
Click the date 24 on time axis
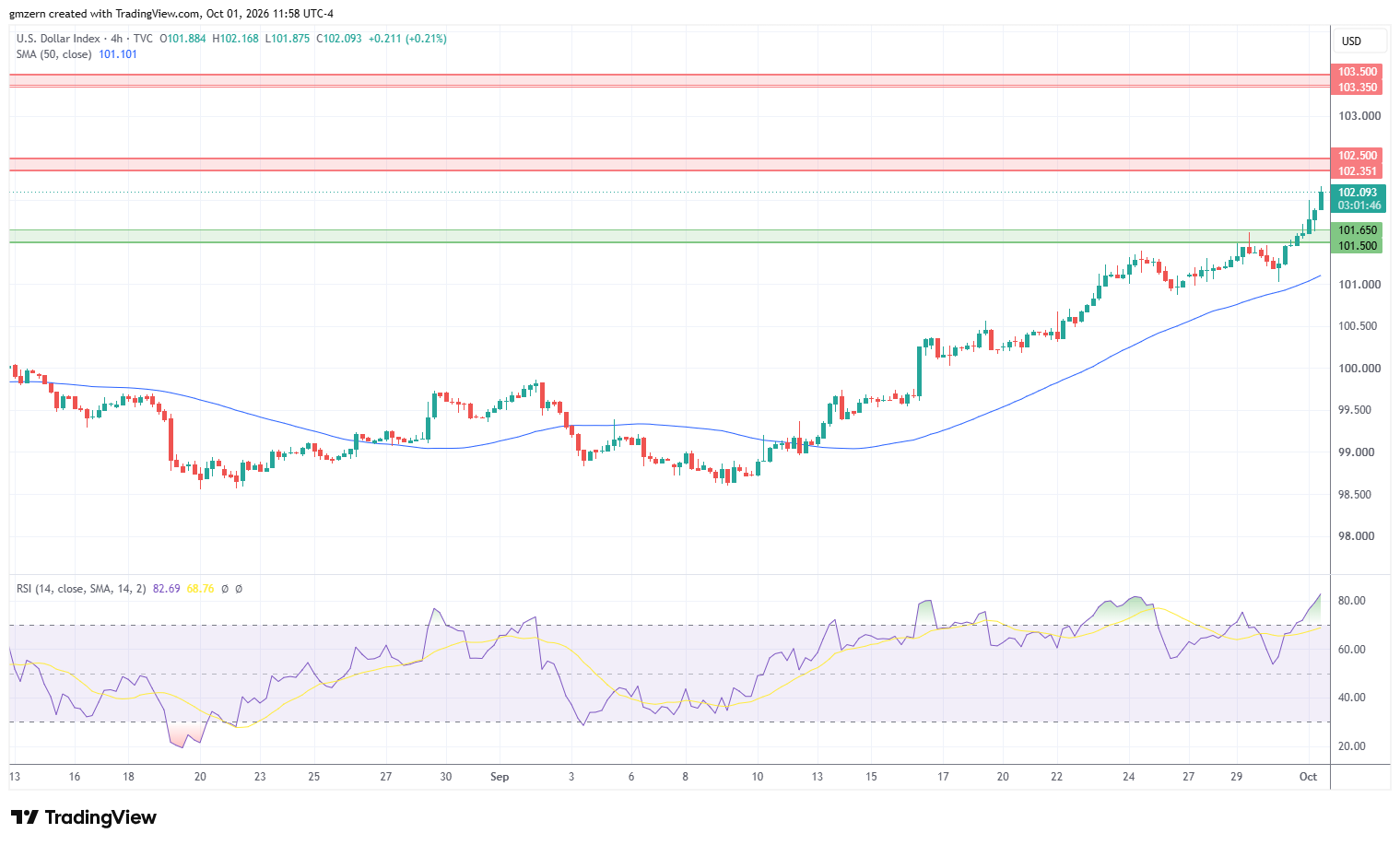click(1129, 777)
